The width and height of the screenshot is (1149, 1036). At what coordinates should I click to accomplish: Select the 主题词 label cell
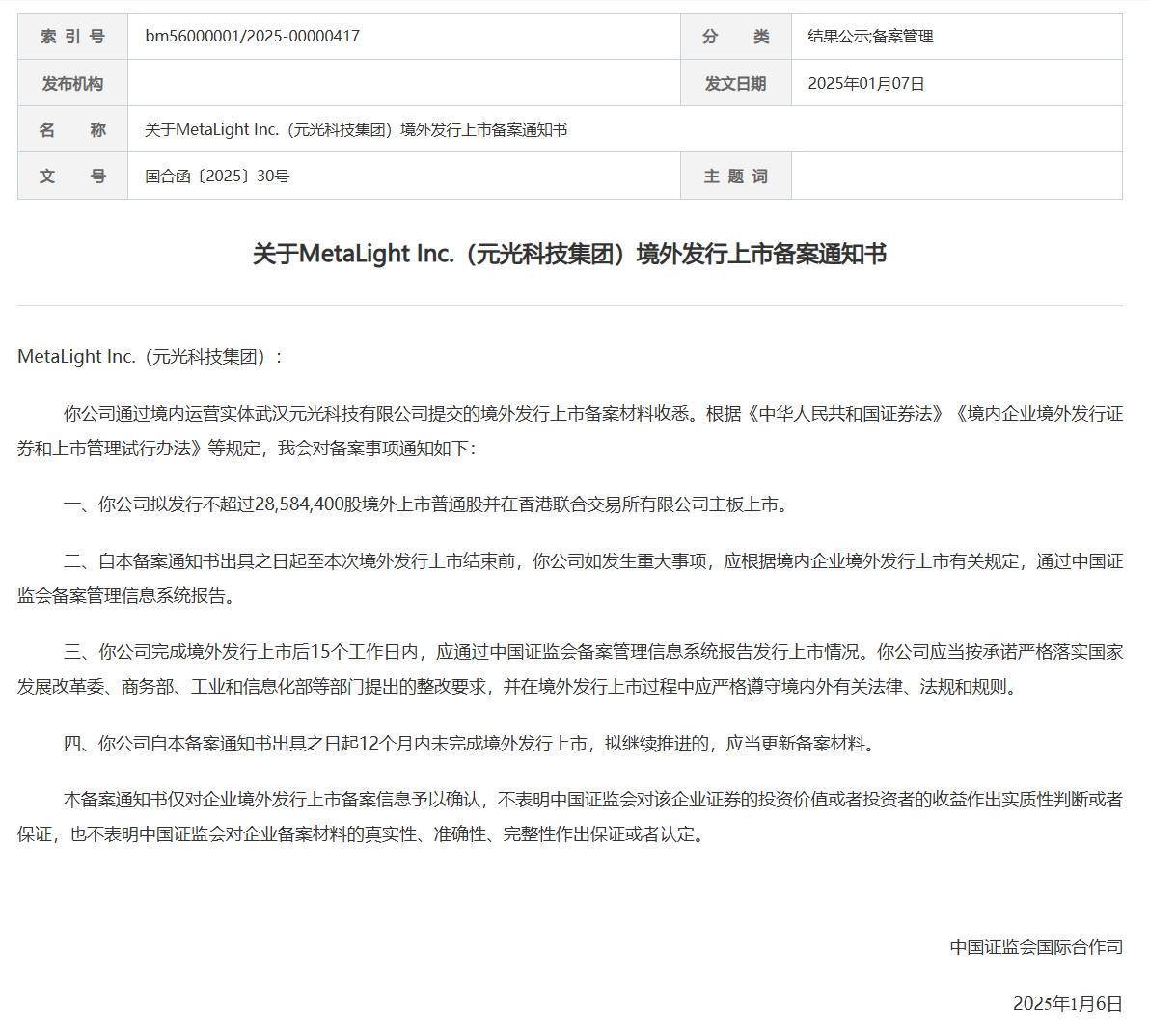point(735,176)
